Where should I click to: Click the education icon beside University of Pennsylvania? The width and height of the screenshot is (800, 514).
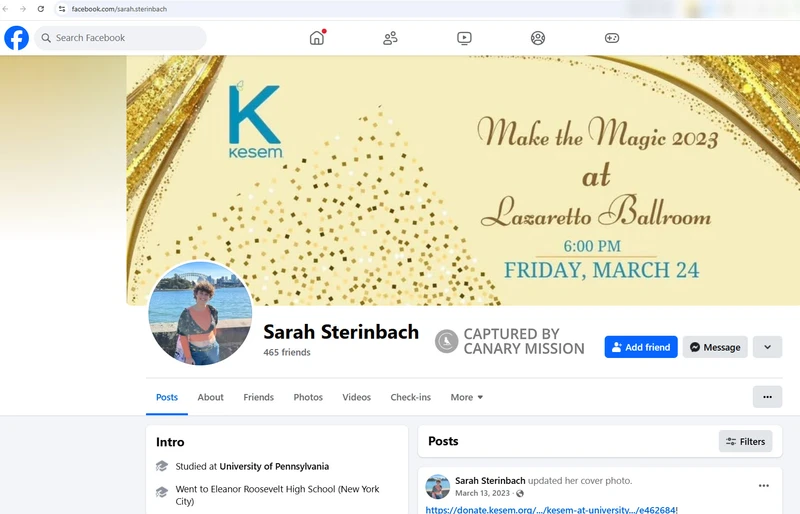(x=162, y=466)
